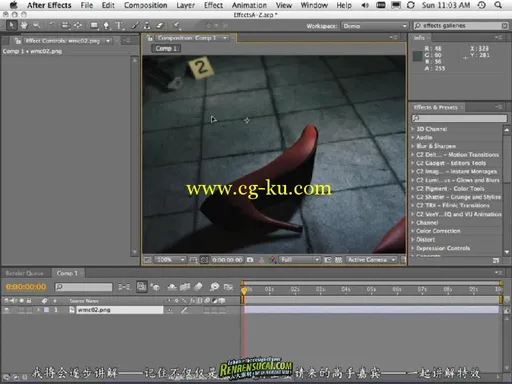This screenshot has height=384, width=512.
Task: Select the Eraser tool
Action: [x=160, y=25]
